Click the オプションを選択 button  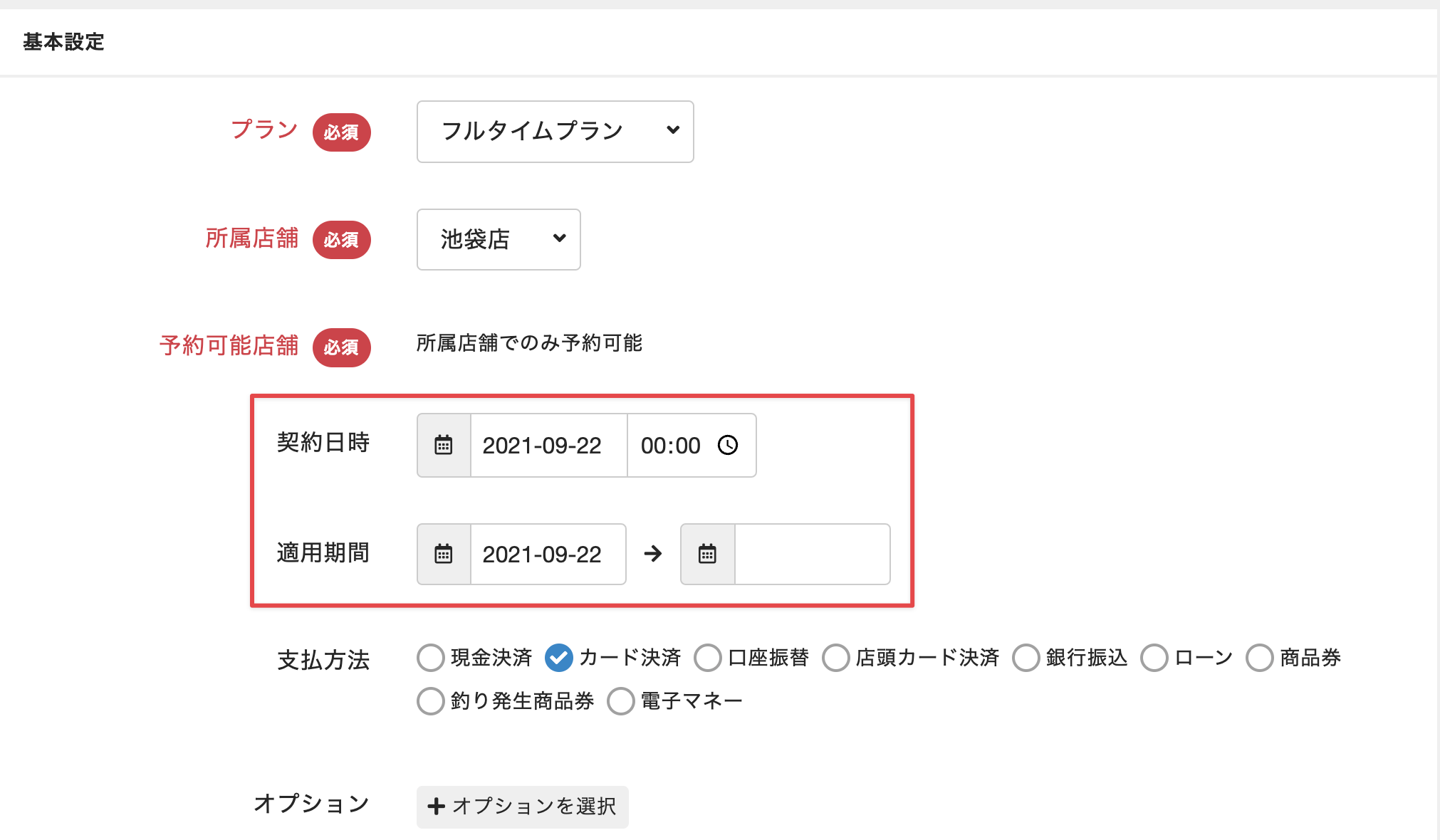522,807
